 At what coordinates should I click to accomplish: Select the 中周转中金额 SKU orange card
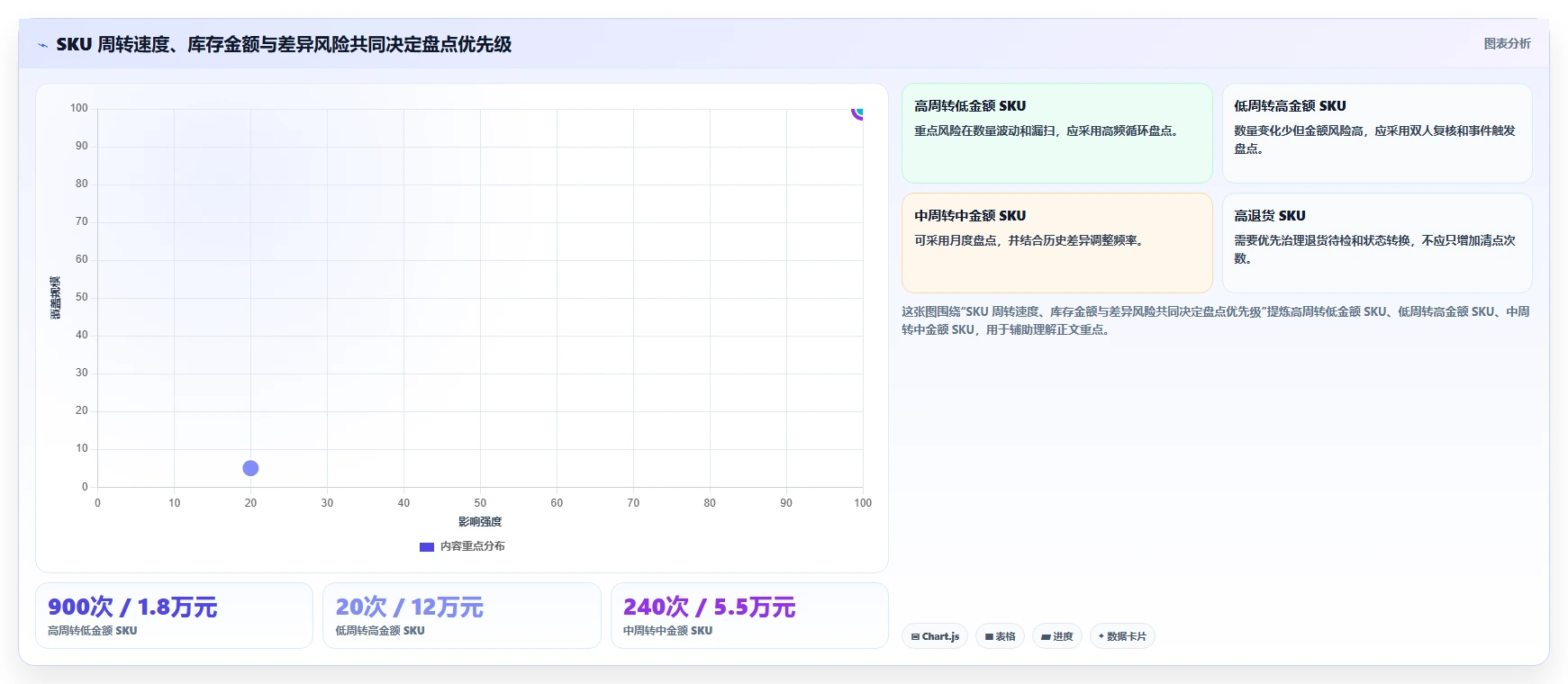coord(1056,243)
